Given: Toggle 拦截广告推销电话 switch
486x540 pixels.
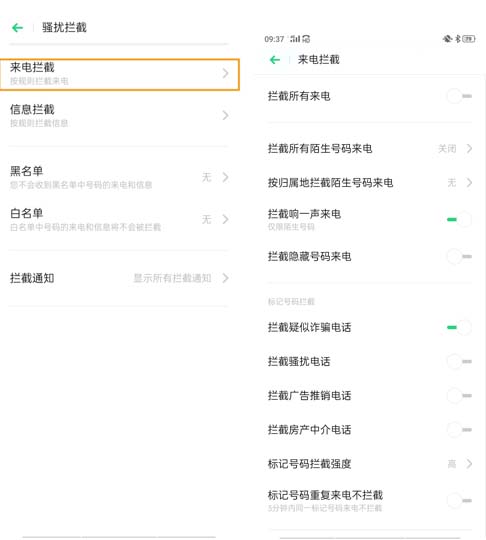Looking at the screenshot, I should pyautogui.click(x=459, y=395).
